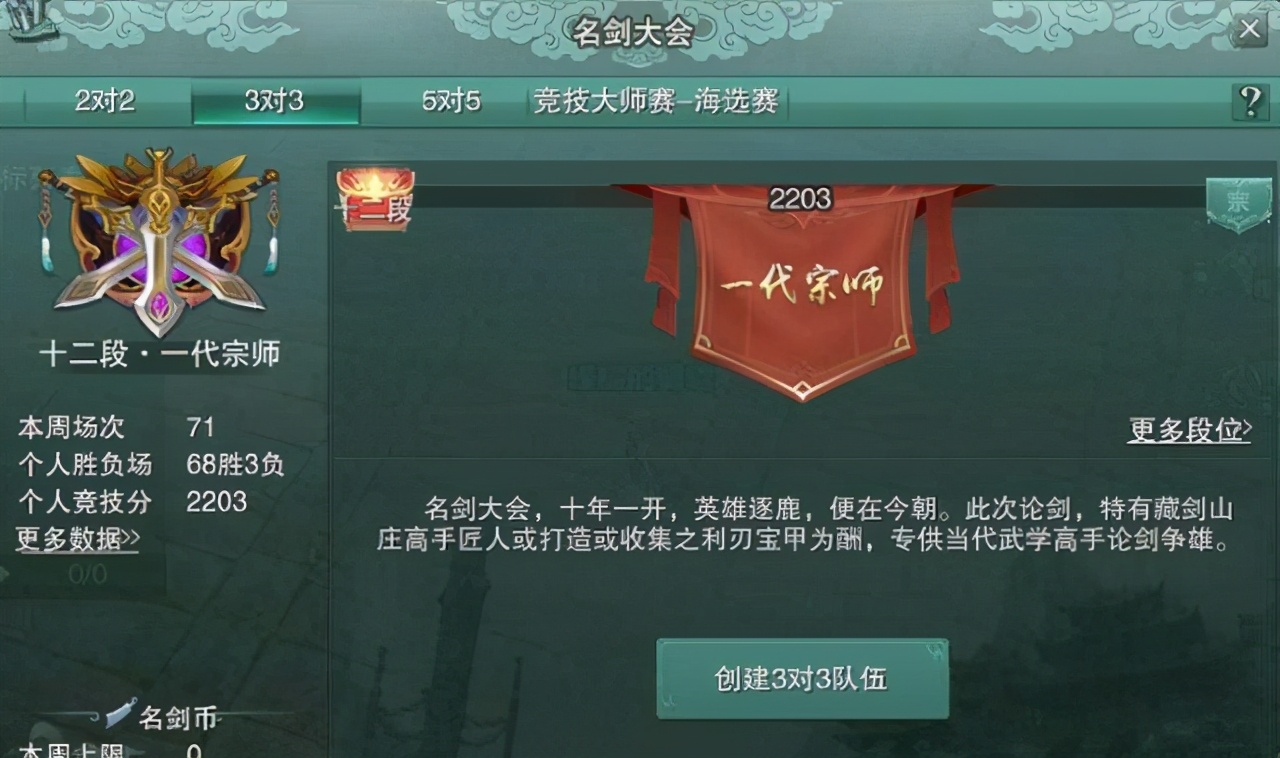This screenshot has width=1280, height=758.
Task: Click the twelve-dan crossed swords rank emblem
Action: pyautogui.click(x=159, y=240)
